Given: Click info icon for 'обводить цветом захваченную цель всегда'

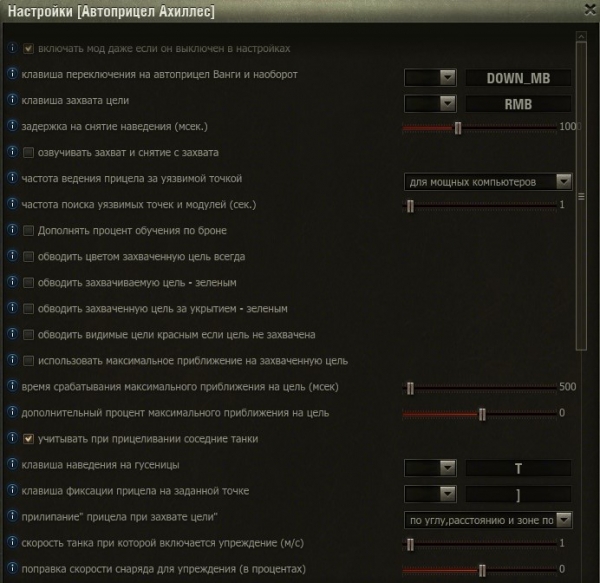Looking at the screenshot, I should (12, 256).
